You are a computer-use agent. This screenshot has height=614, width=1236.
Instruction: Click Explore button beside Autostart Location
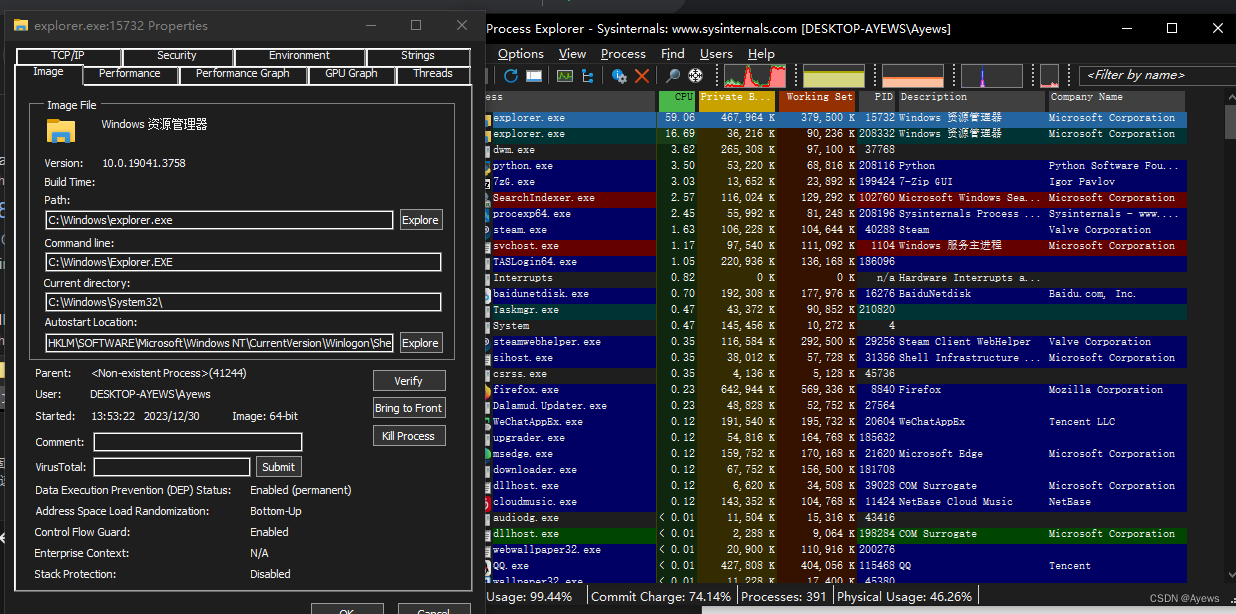420,343
